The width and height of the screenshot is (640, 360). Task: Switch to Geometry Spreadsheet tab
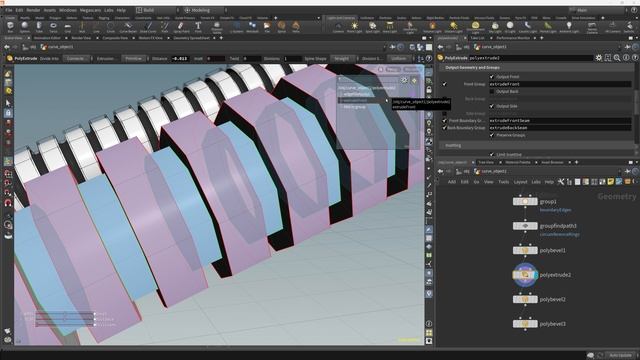coord(191,38)
